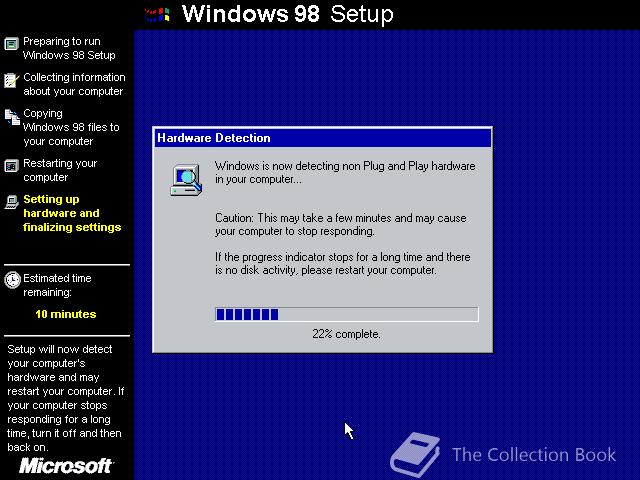This screenshot has height=480, width=640.
Task: Click the Copying Windows 98 files icon
Action: tap(12, 117)
